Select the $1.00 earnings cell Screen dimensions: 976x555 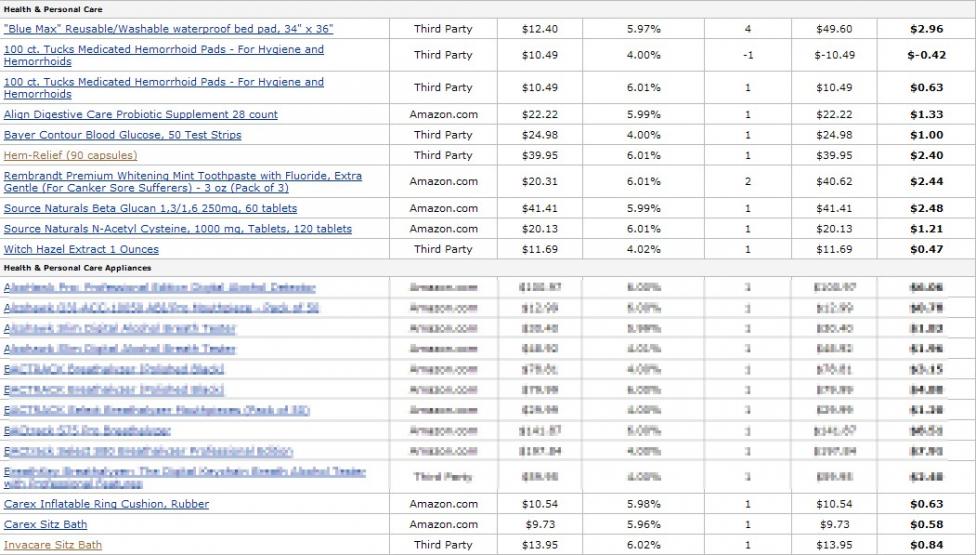tap(926, 135)
